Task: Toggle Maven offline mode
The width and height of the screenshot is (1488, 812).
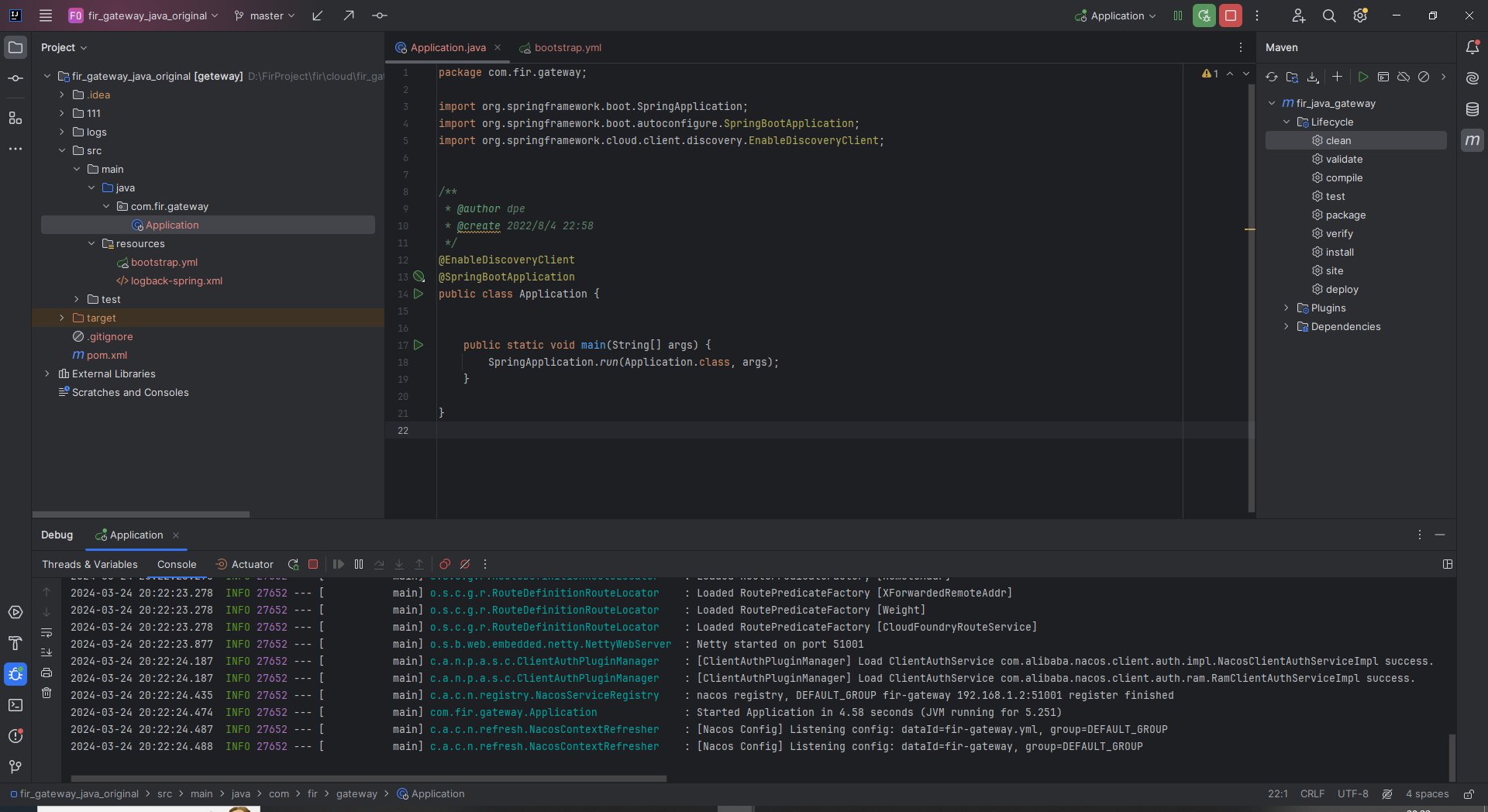Action: (1404, 77)
